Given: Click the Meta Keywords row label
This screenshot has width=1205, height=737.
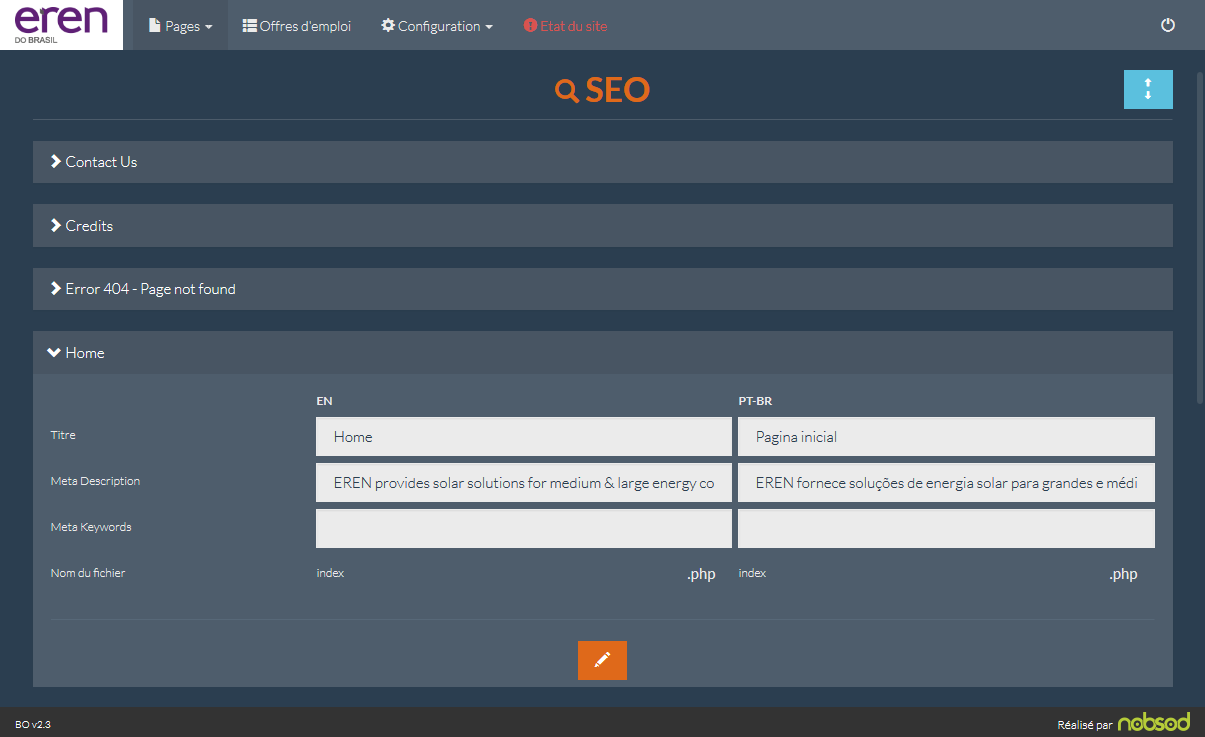Looking at the screenshot, I should click(x=91, y=527).
